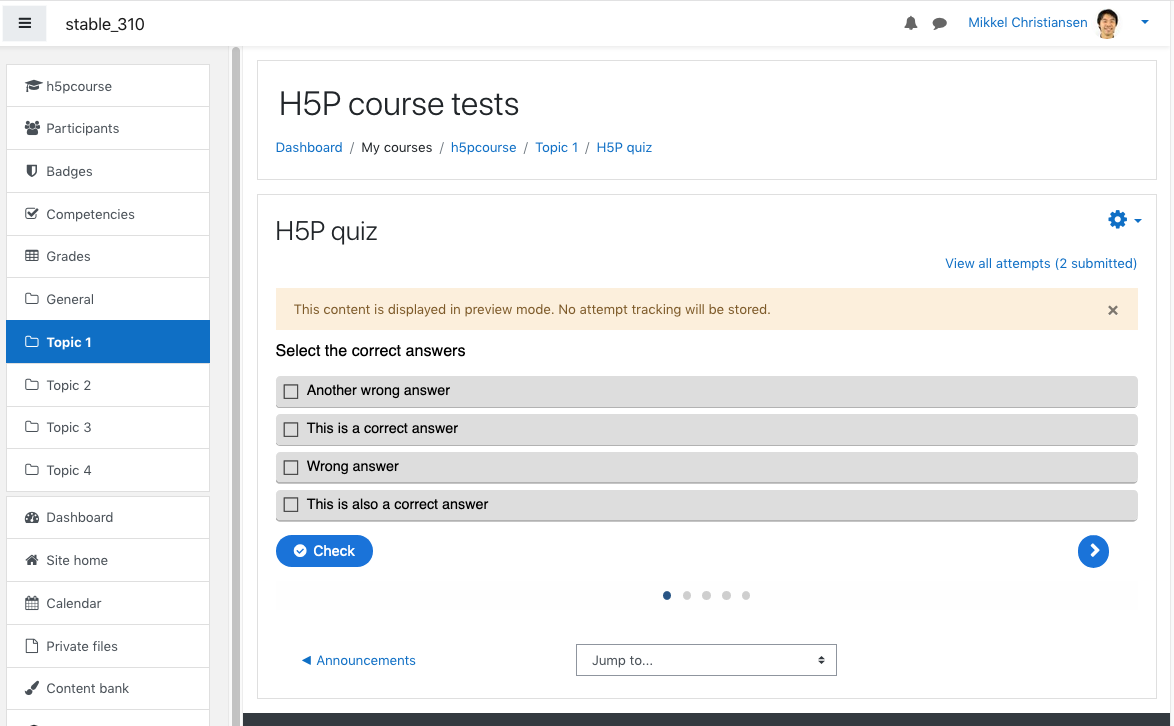Go to next question with arrow button
1174x726 pixels.
(1093, 552)
